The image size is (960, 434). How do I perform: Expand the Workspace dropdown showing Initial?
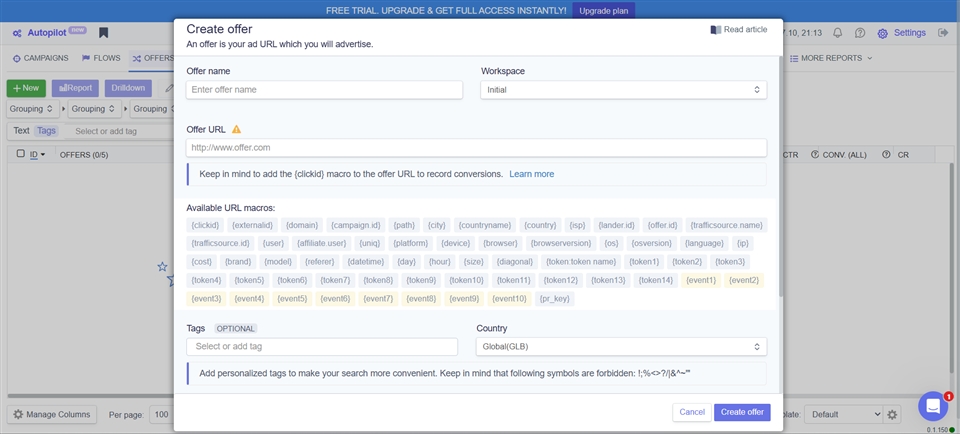tap(623, 90)
